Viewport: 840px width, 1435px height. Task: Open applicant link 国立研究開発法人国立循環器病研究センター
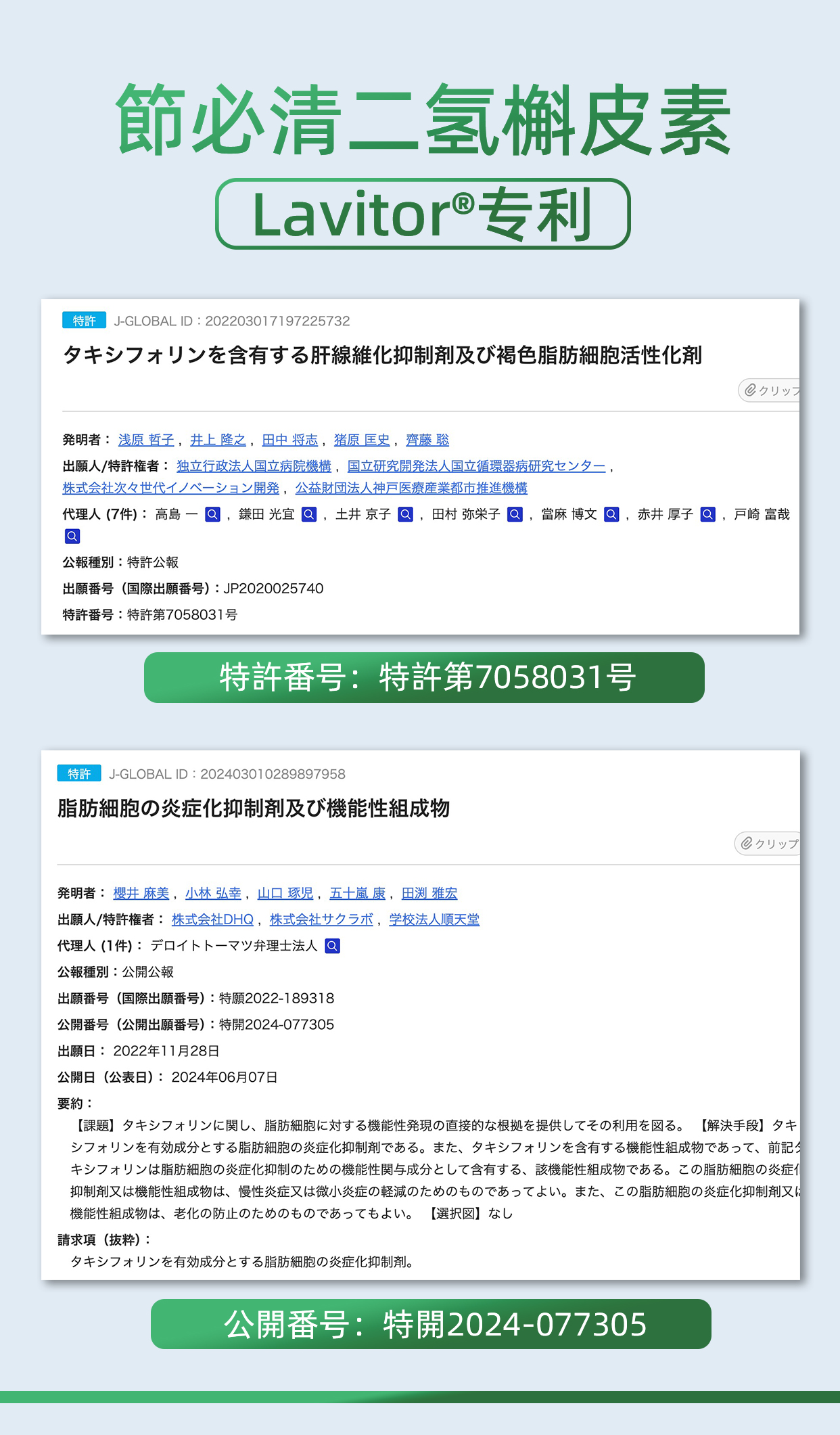pyautogui.click(x=476, y=466)
